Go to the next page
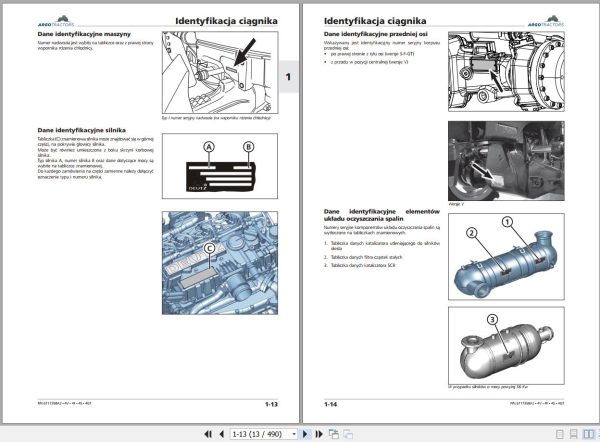Image resolution: width=600 pixels, height=442 pixels. pos(305,434)
